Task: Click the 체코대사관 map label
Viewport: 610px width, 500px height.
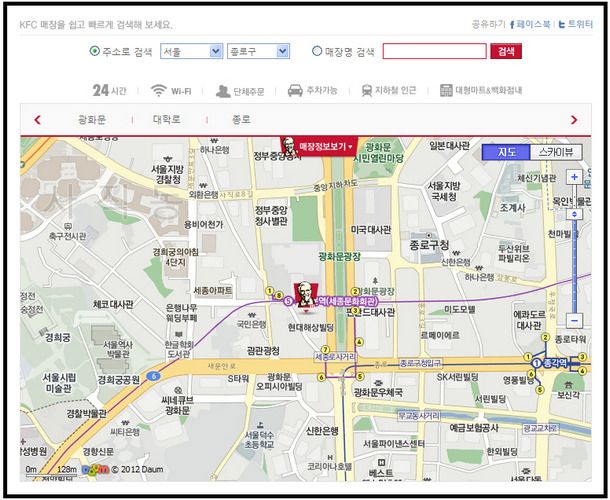Action: [x=113, y=304]
